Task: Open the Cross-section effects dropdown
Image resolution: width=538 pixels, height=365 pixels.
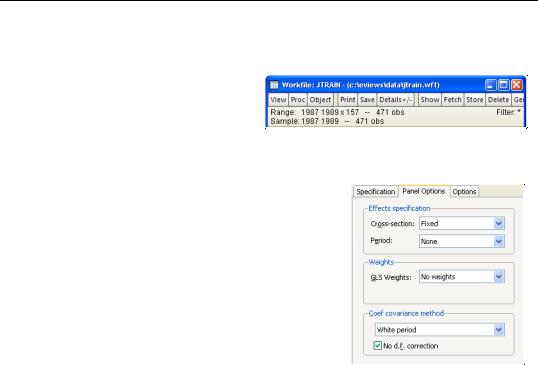Action: [461, 224]
